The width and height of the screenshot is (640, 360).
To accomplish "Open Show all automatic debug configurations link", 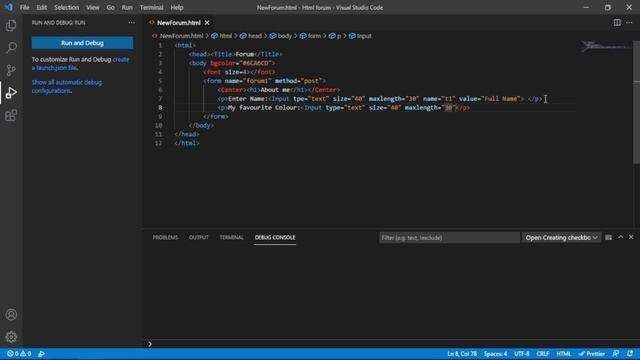I will [67, 87].
